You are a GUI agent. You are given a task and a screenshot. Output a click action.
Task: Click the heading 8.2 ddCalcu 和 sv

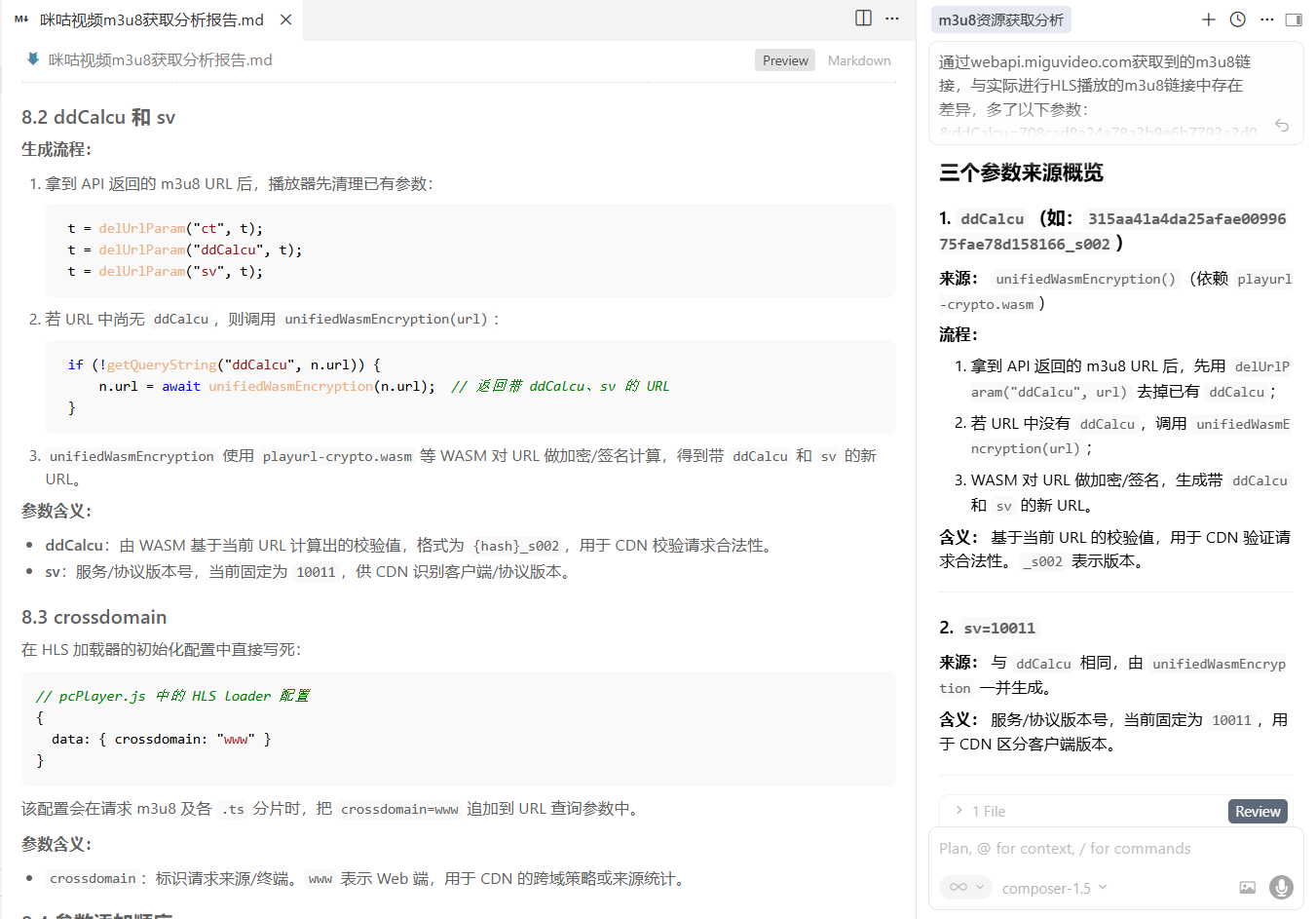click(98, 117)
